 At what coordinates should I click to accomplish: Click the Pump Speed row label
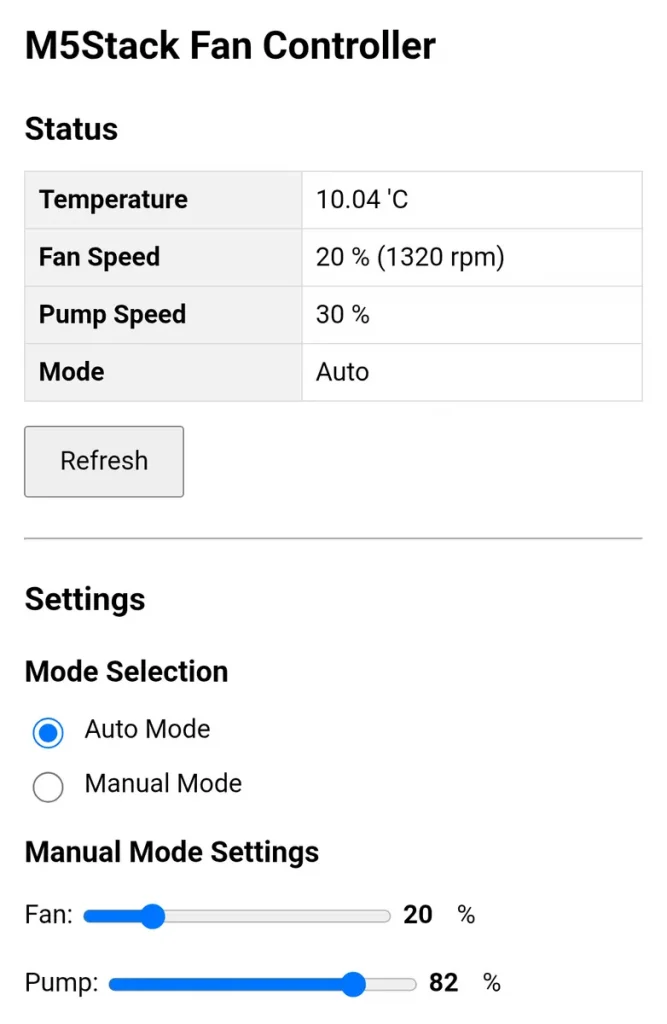(112, 315)
